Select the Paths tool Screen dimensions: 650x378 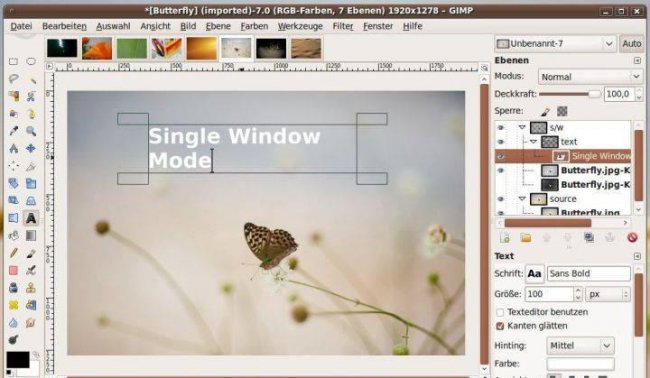(31, 114)
